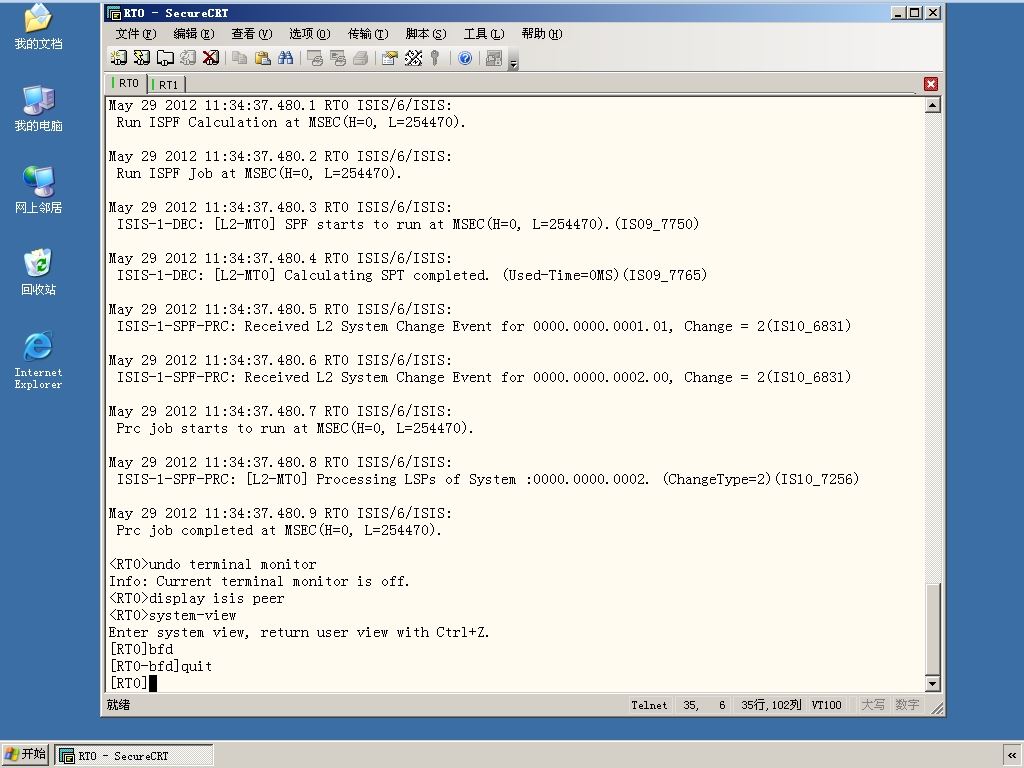This screenshot has width=1024, height=768.
Task: Click the [RT0] command prompt line
Action: (133, 683)
